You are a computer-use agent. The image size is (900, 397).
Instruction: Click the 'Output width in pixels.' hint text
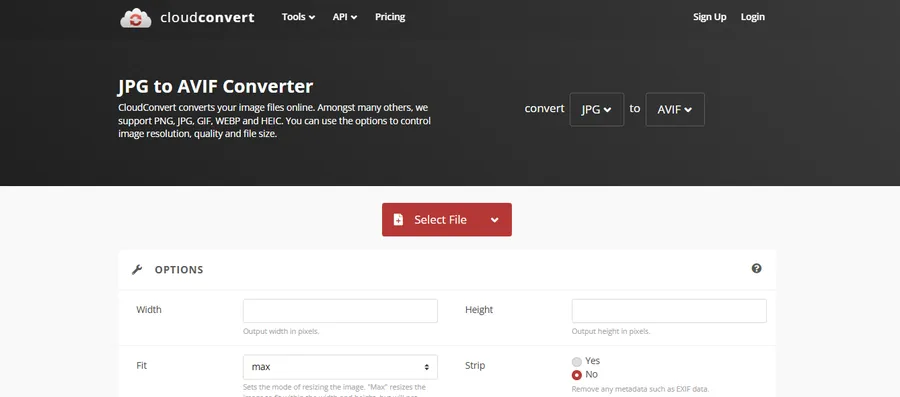(x=281, y=332)
